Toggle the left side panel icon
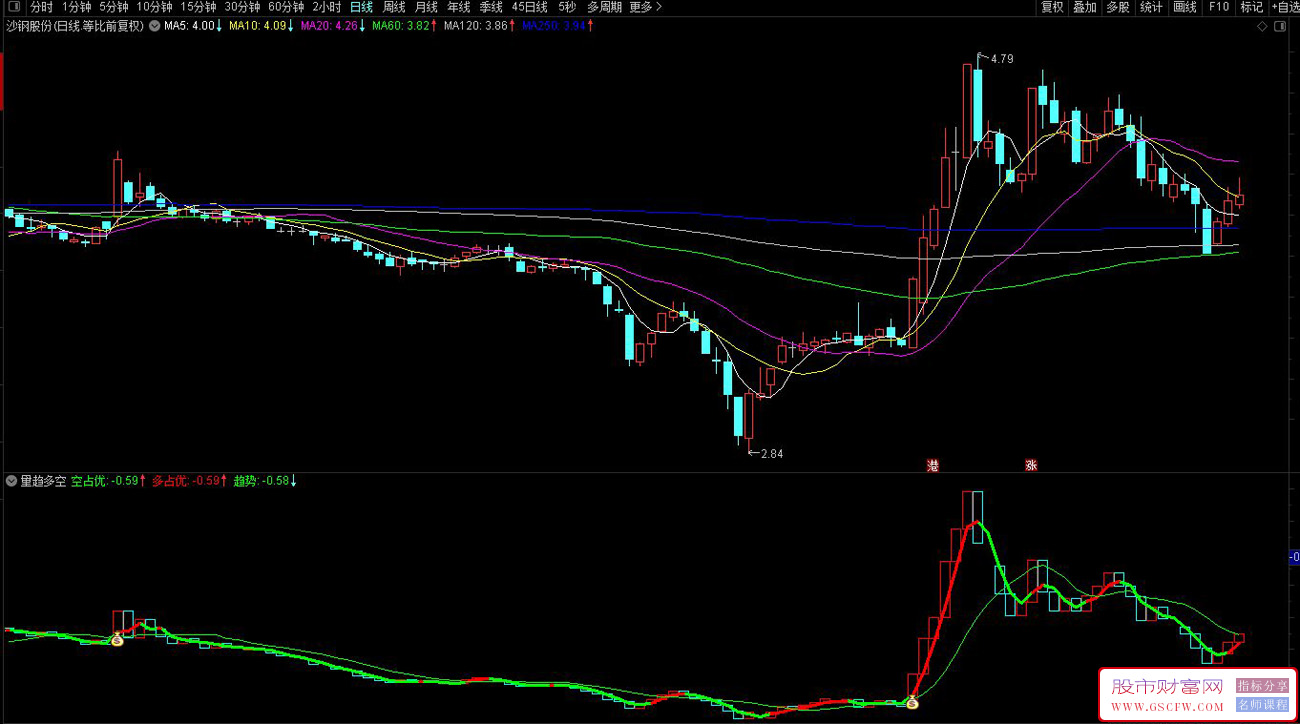The width and height of the screenshot is (1300, 724). tap(14, 7)
